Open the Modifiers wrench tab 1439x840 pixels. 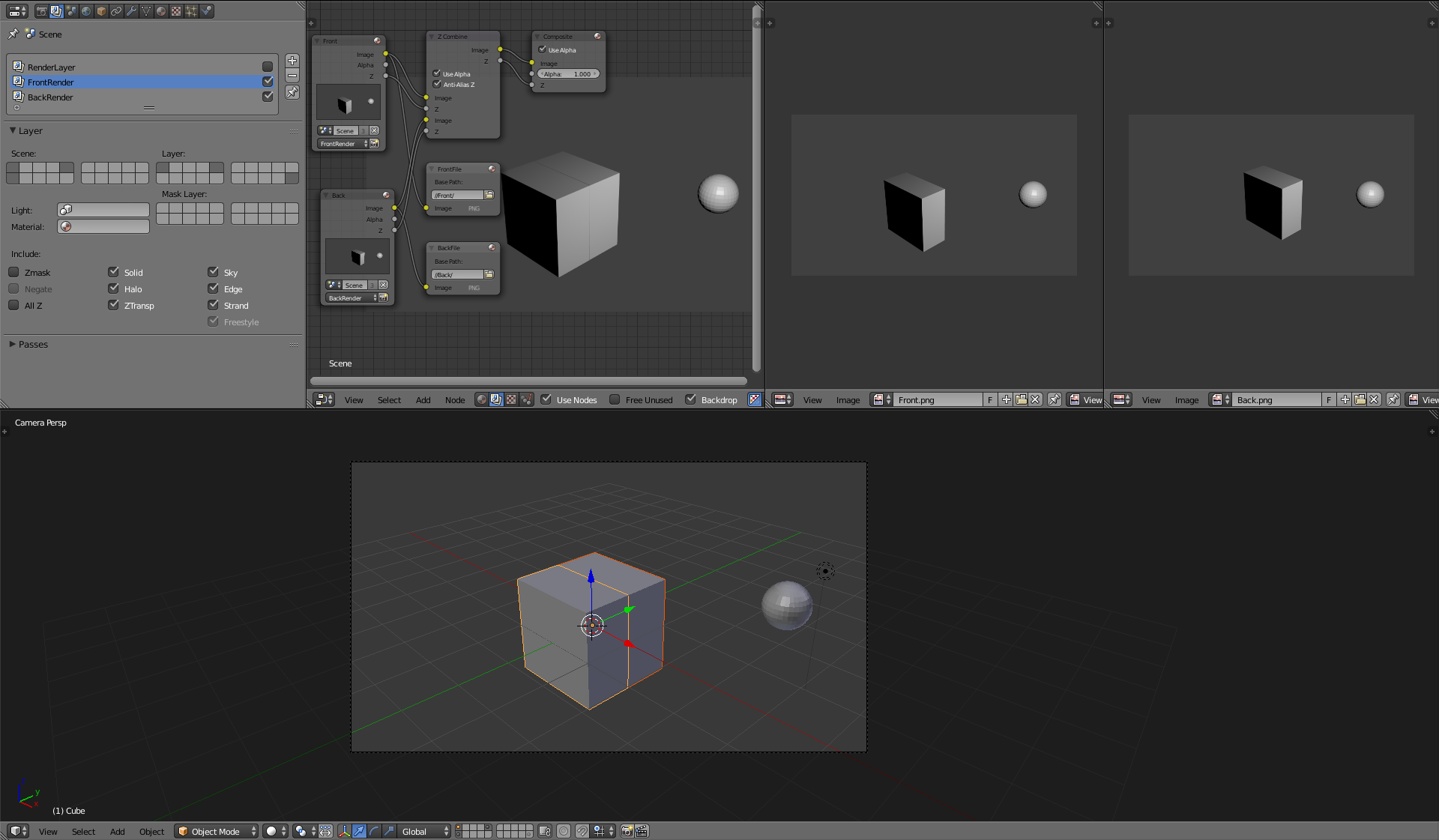[131, 11]
